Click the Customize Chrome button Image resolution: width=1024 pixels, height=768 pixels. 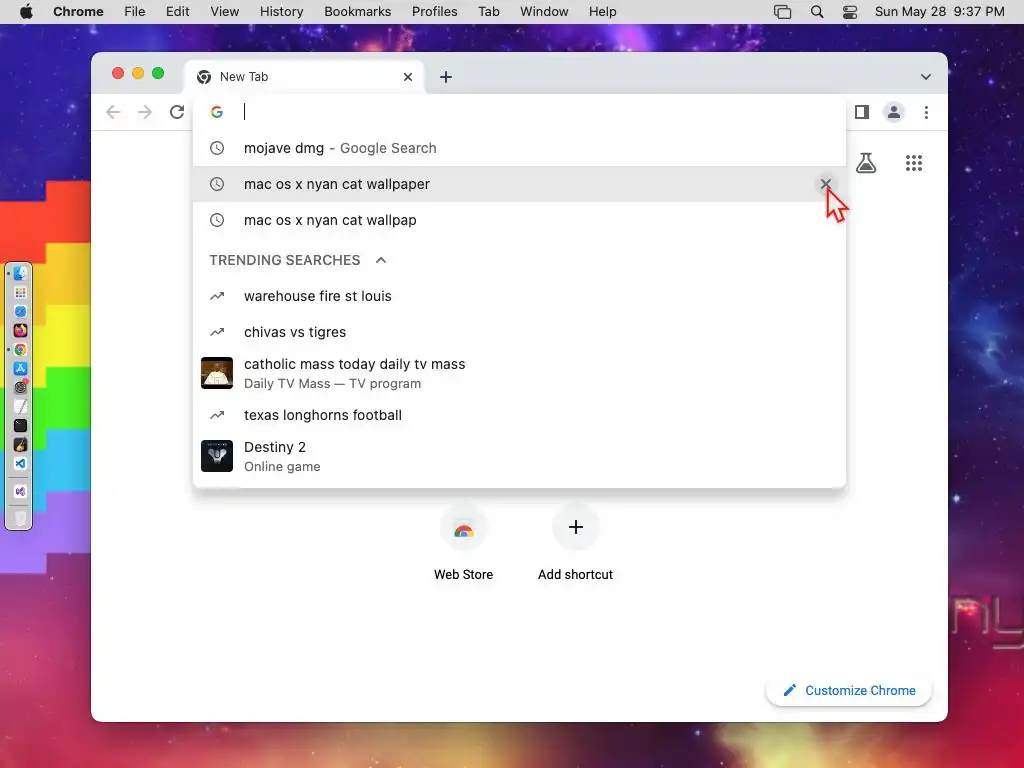849,690
